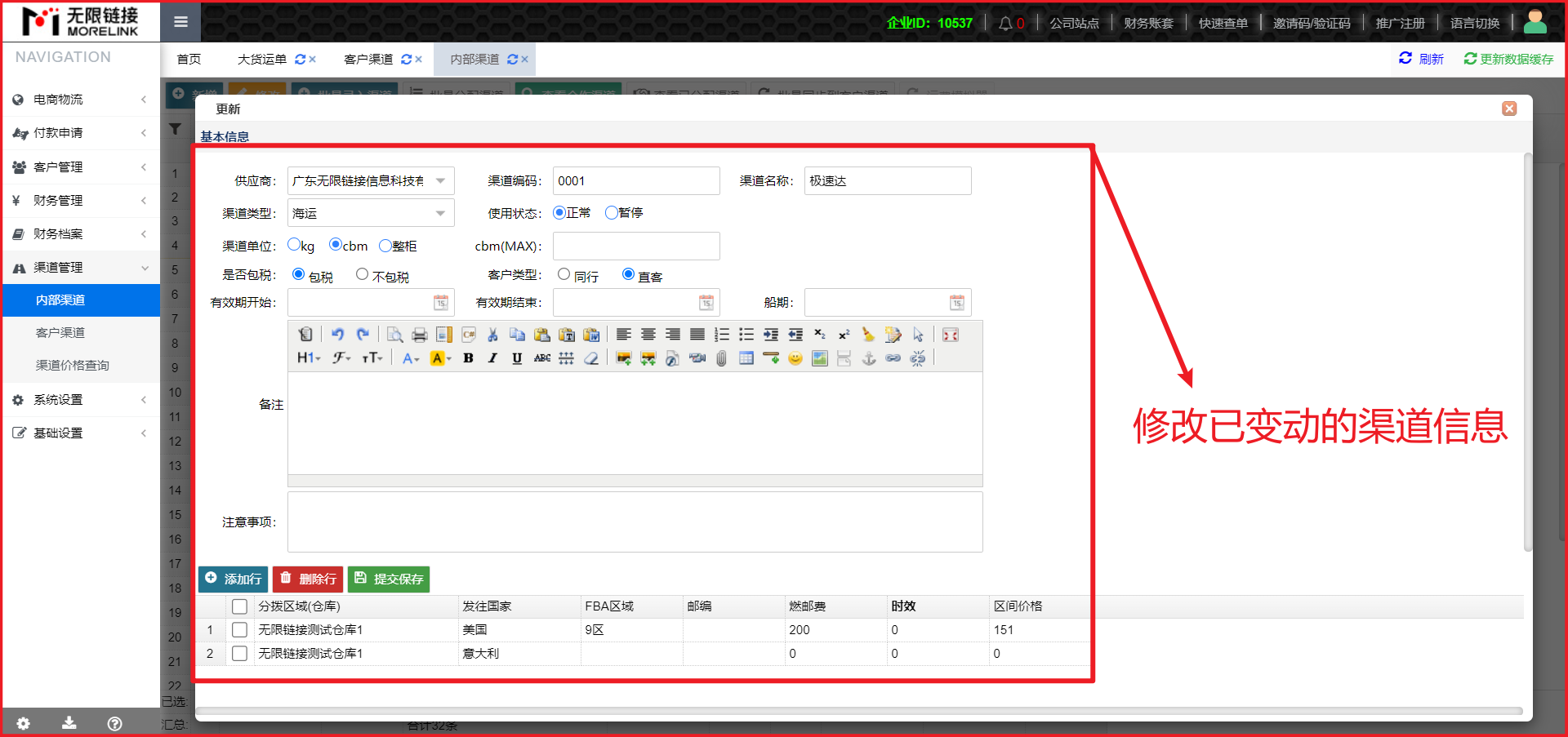Insert an emoticon with the smiley icon
Screen dimensions: 1568x737
click(795, 358)
